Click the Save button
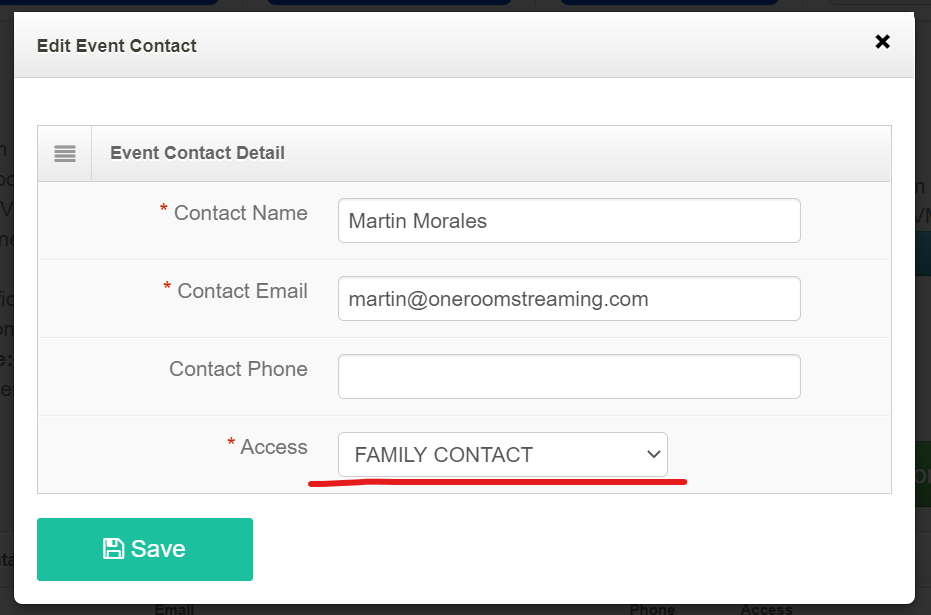 pos(144,548)
